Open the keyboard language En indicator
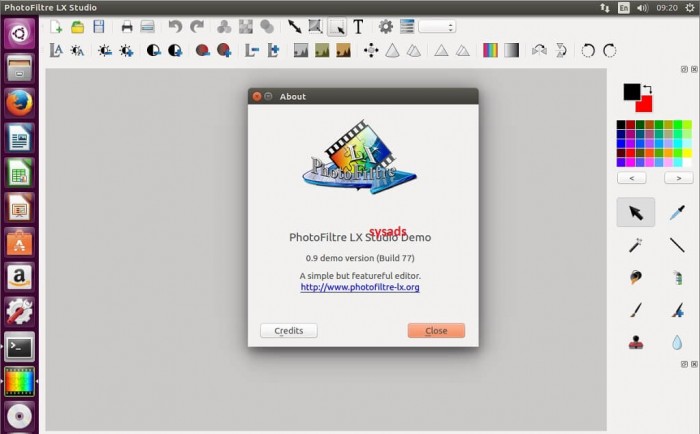Image resolution: width=700 pixels, height=434 pixels. [624, 8]
